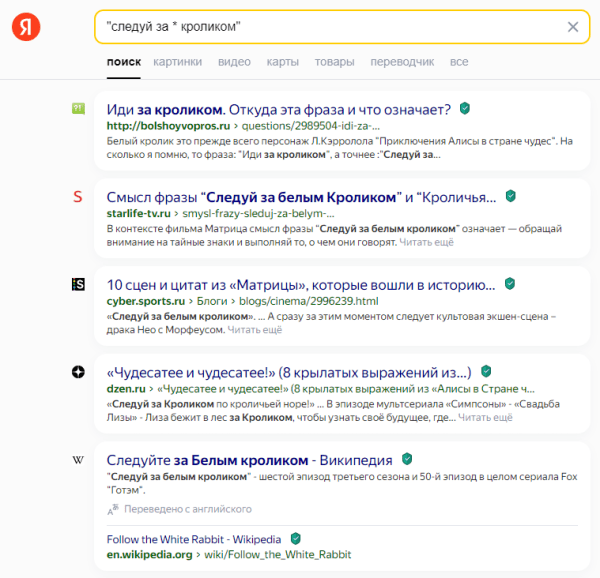Click the verified shield beside Матрицы result title
The image size is (600, 578).
(x=510, y=284)
